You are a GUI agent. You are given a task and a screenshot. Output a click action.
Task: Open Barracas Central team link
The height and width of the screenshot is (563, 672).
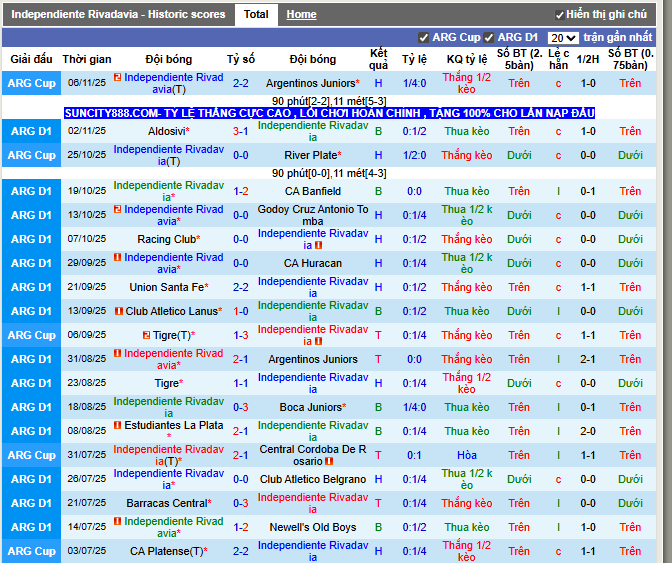pyautogui.click(x=168, y=503)
